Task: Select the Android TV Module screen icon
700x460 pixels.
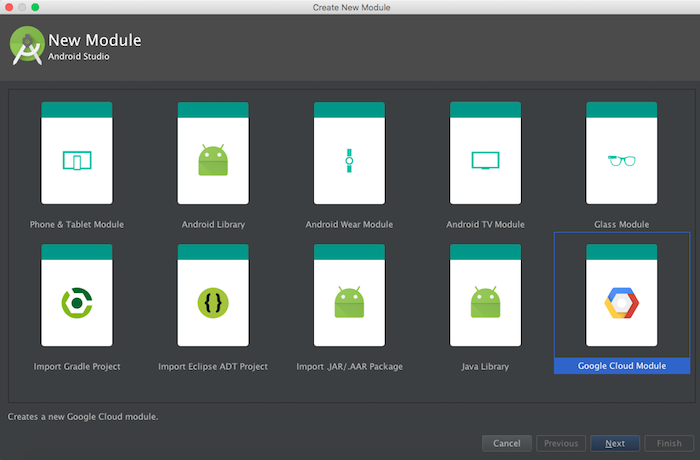Action: tap(485, 160)
